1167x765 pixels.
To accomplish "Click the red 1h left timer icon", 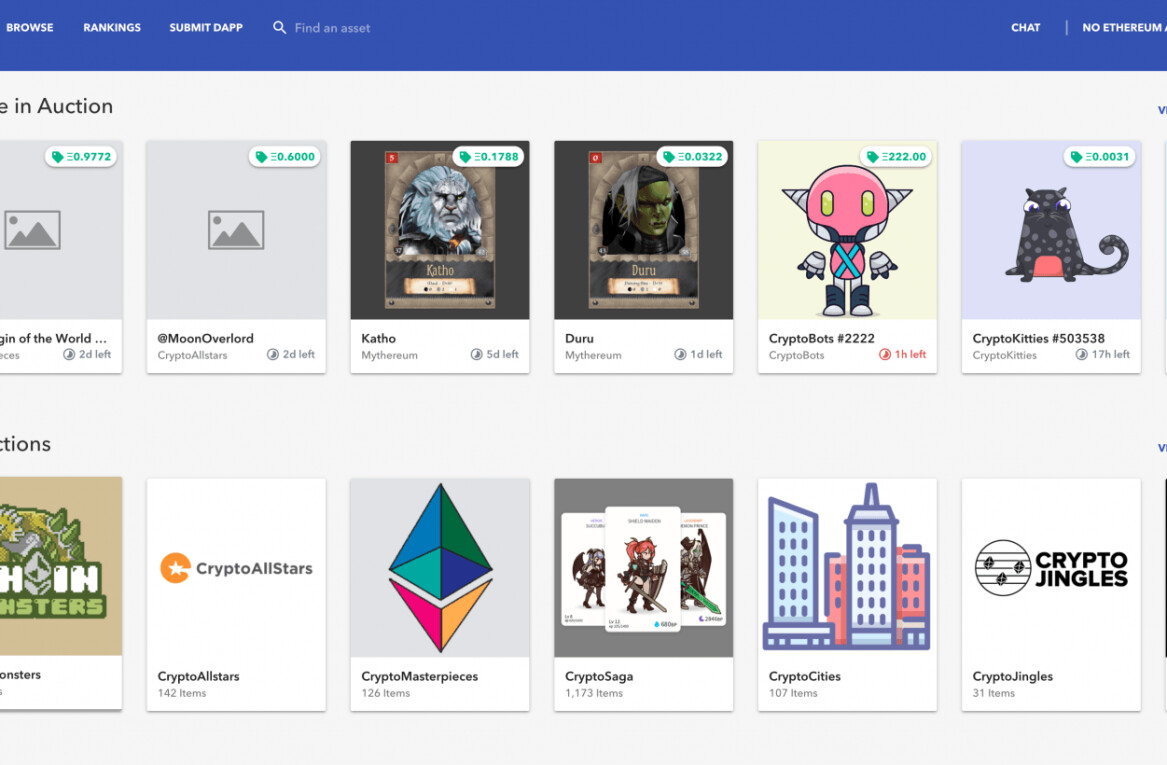I will click(x=884, y=355).
